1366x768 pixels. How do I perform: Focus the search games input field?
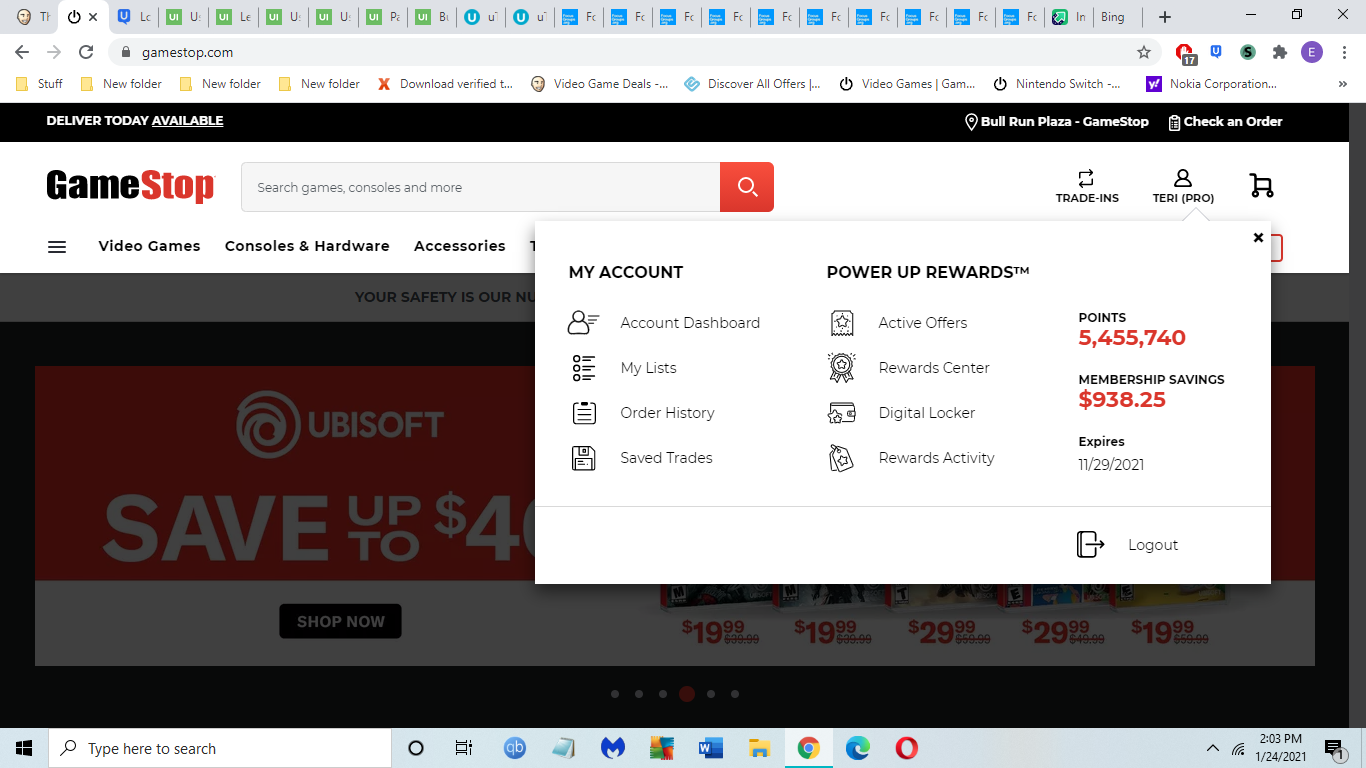(480, 187)
